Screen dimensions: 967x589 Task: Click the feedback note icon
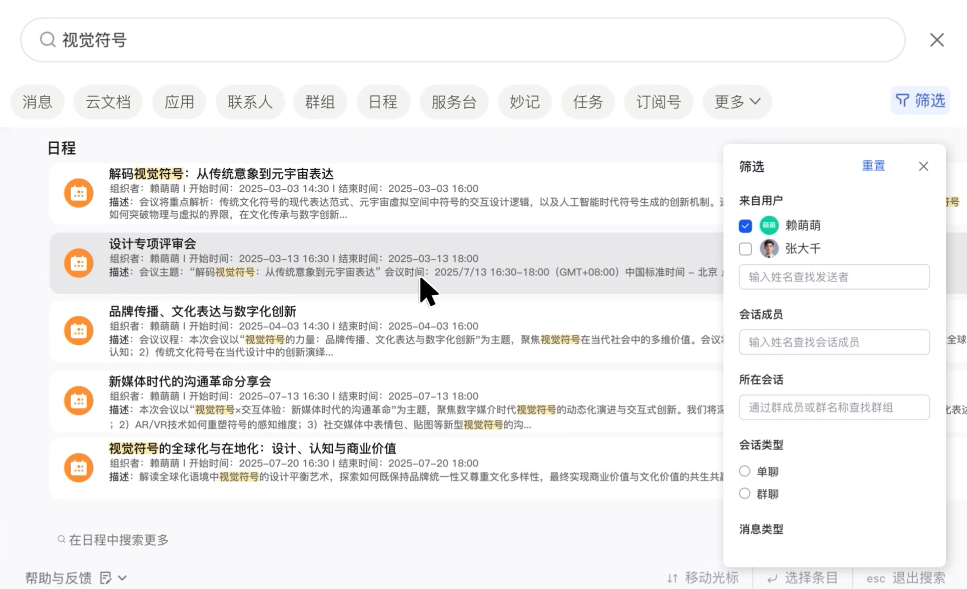(x=105, y=578)
